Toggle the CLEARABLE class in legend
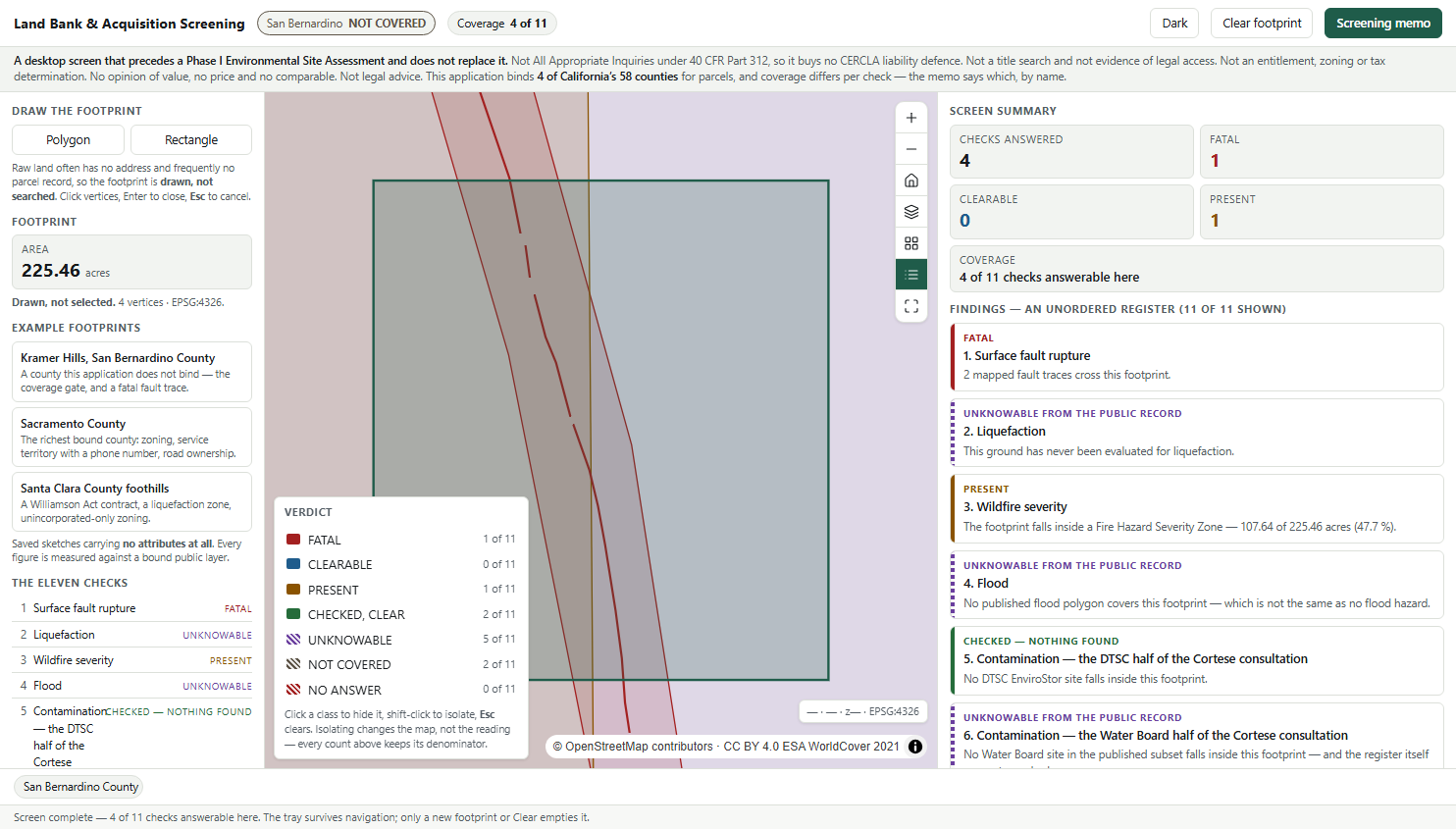The height and width of the screenshot is (829, 1456). click(400, 564)
